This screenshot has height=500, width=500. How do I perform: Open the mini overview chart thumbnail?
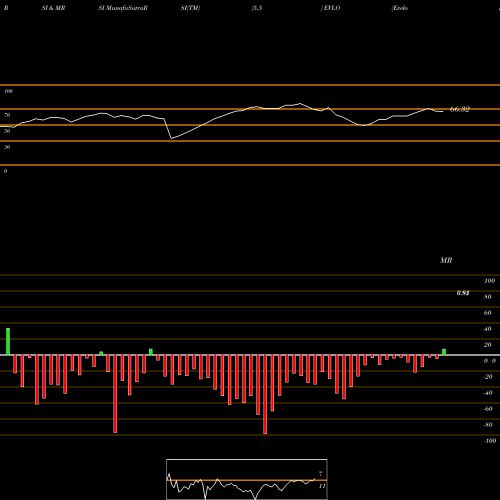pos(247,479)
